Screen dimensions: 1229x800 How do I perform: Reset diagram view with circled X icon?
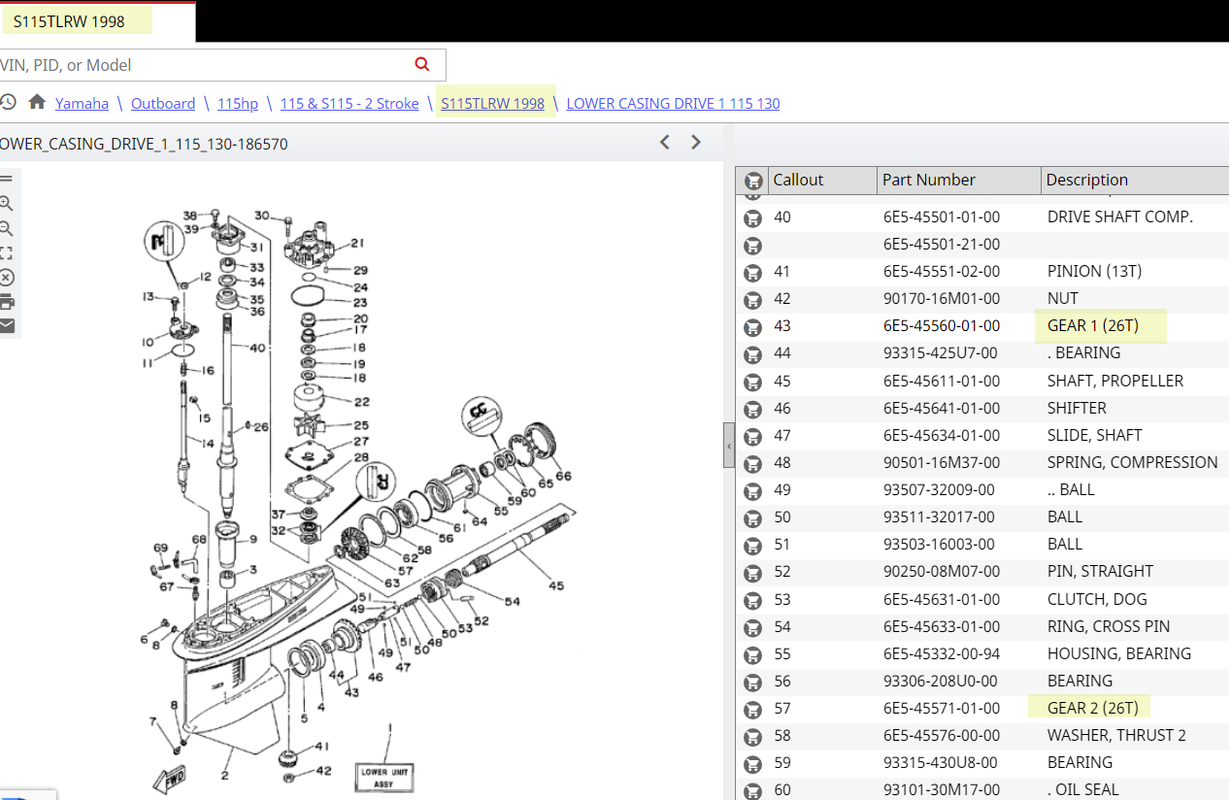point(6,277)
